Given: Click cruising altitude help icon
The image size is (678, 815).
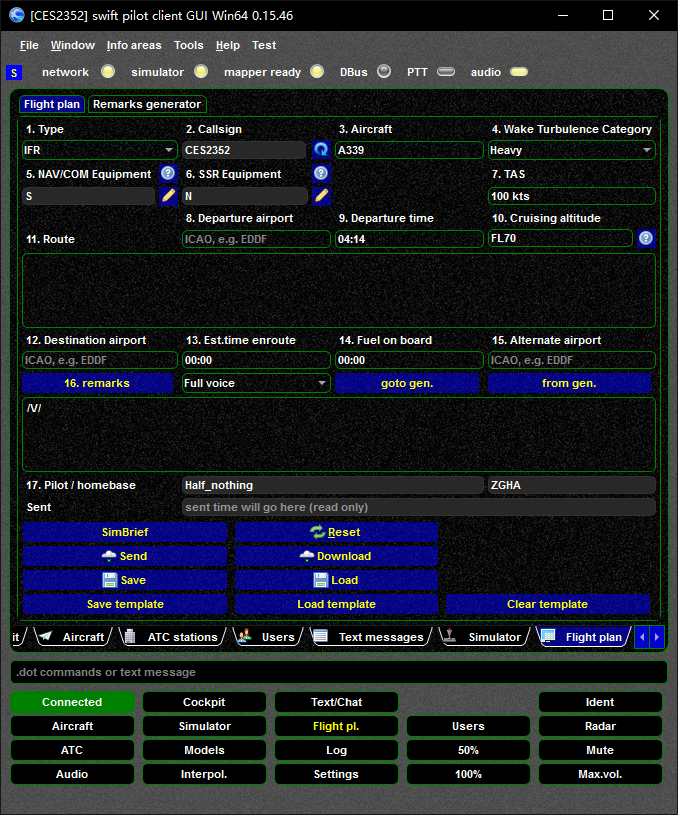Looking at the screenshot, I should 646,238.
